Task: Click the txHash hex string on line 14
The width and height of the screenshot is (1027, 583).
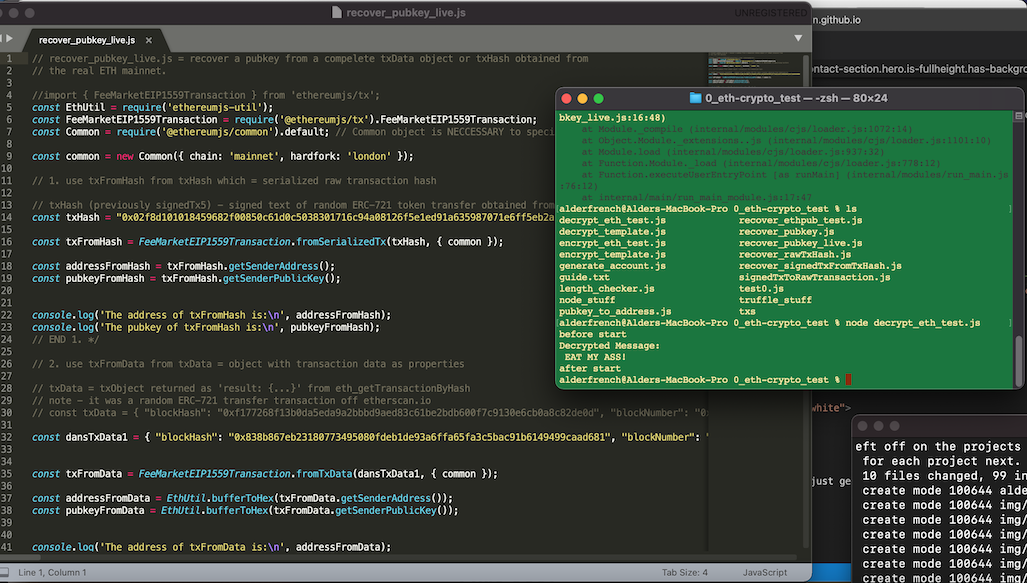Action: pos(336,217)
